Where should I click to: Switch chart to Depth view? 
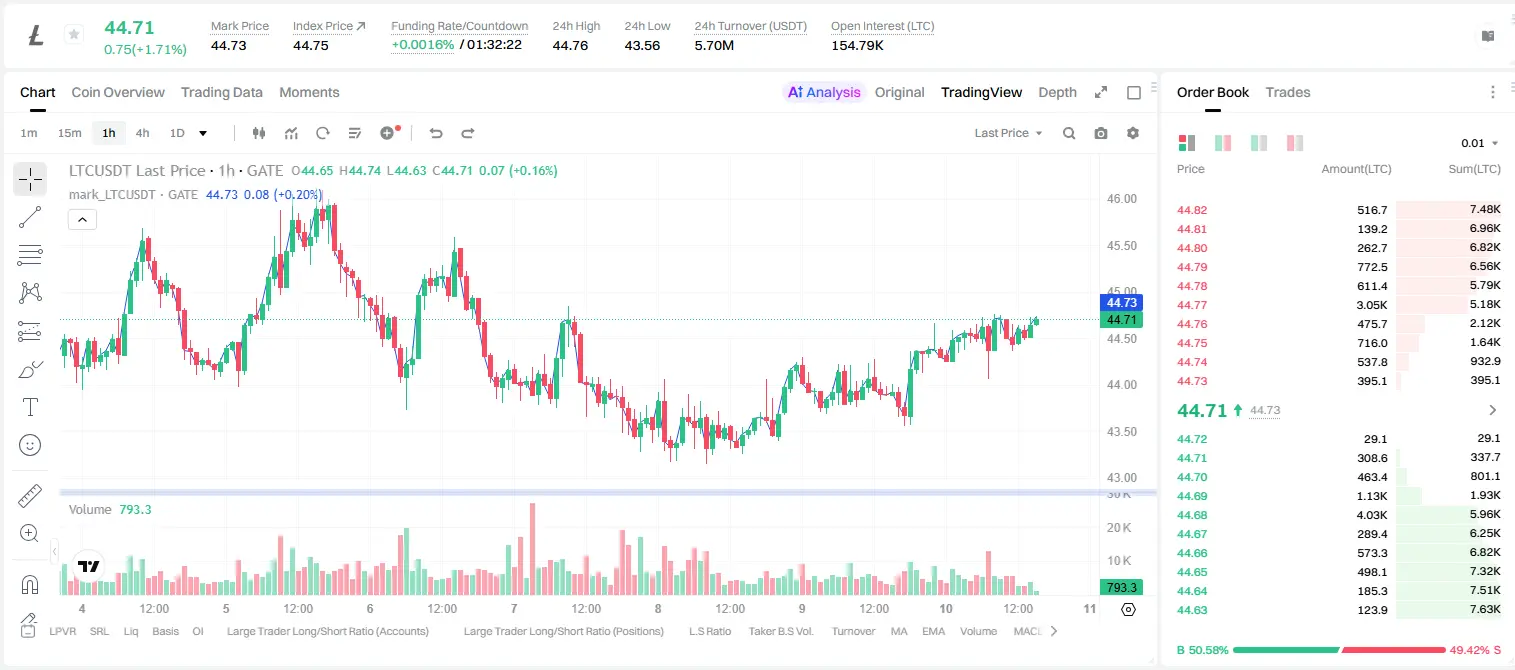click(x=1057, y=92)
